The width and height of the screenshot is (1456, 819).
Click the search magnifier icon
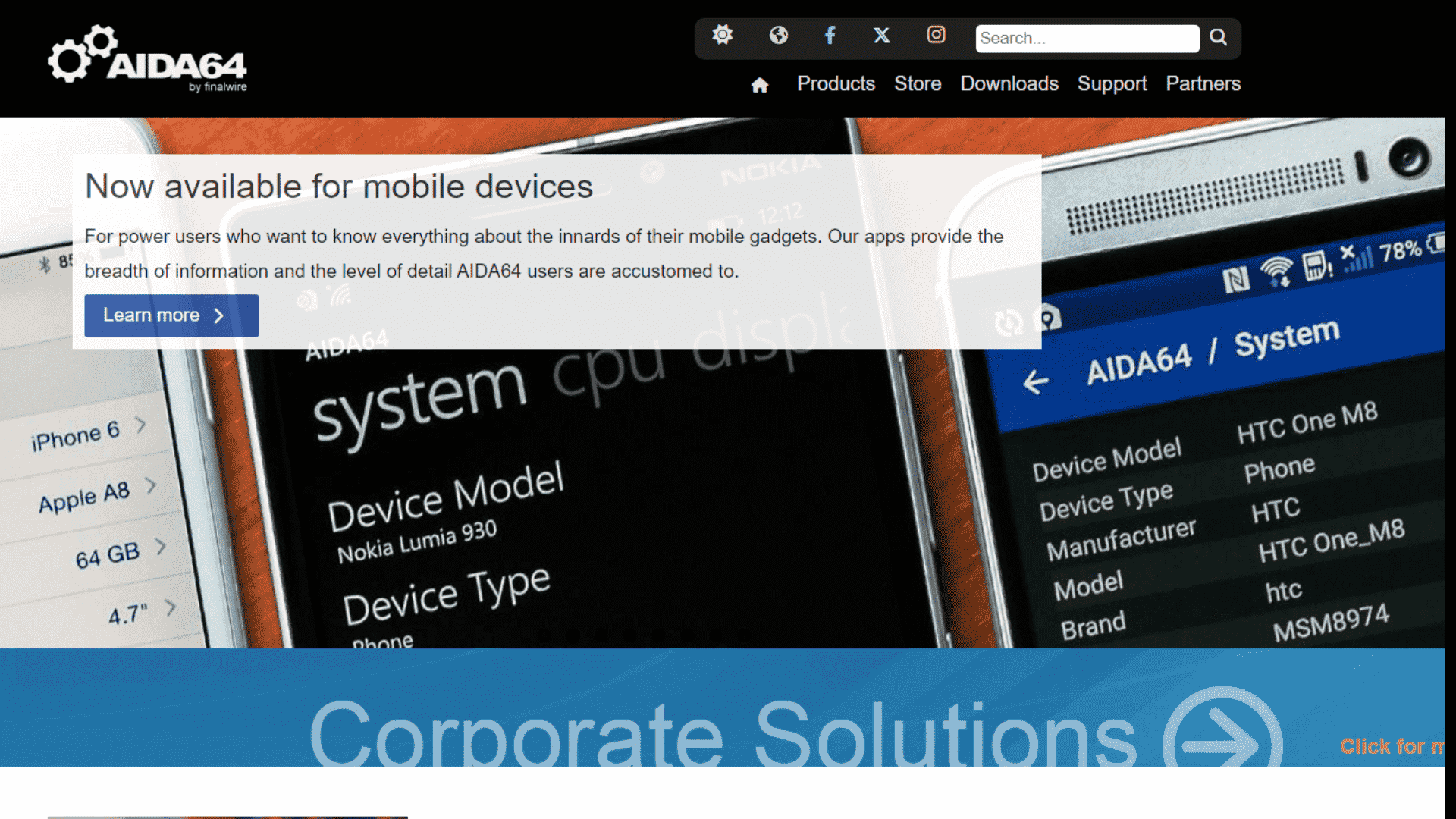coord(1218,37)
